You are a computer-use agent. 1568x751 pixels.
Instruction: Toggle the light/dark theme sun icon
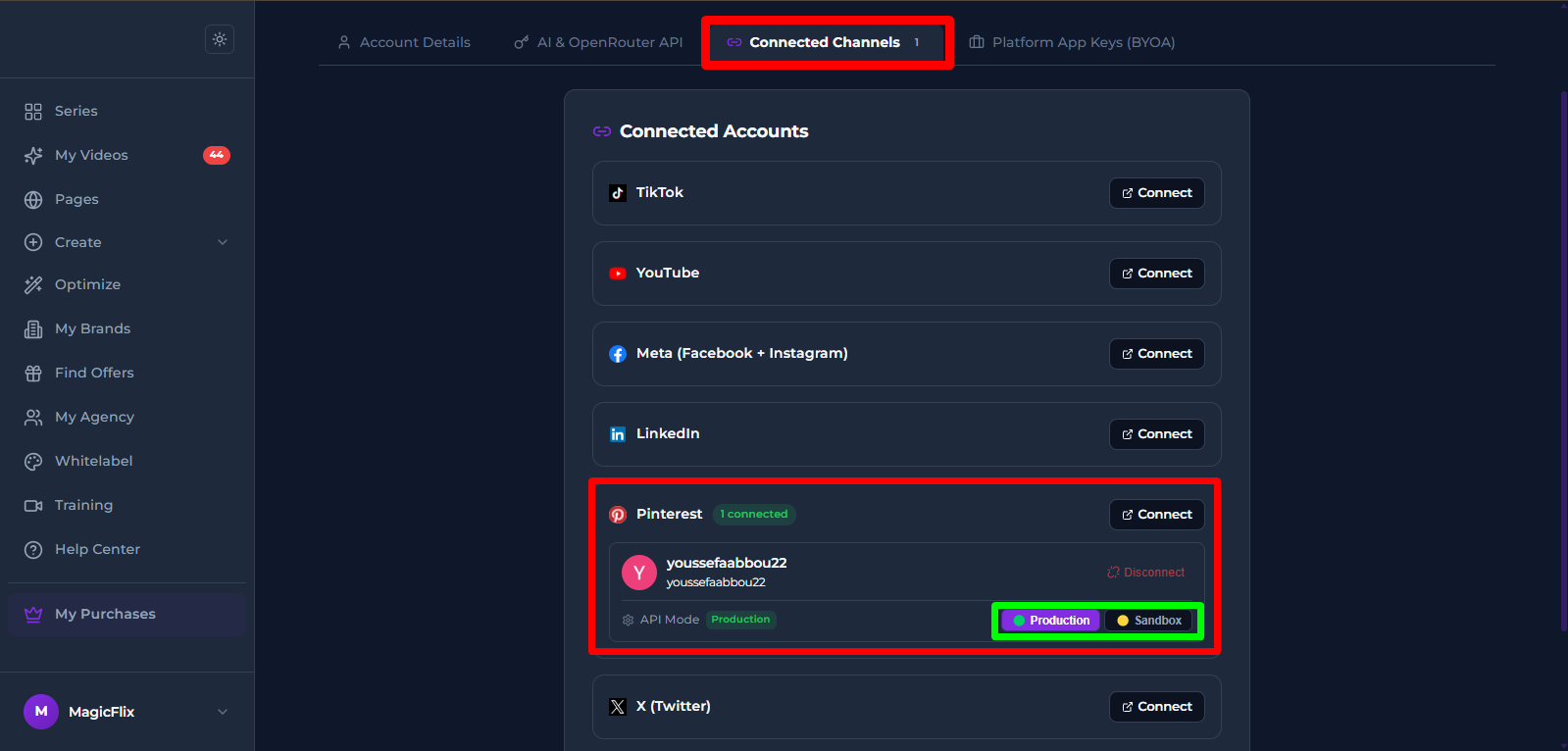(220, 39)
